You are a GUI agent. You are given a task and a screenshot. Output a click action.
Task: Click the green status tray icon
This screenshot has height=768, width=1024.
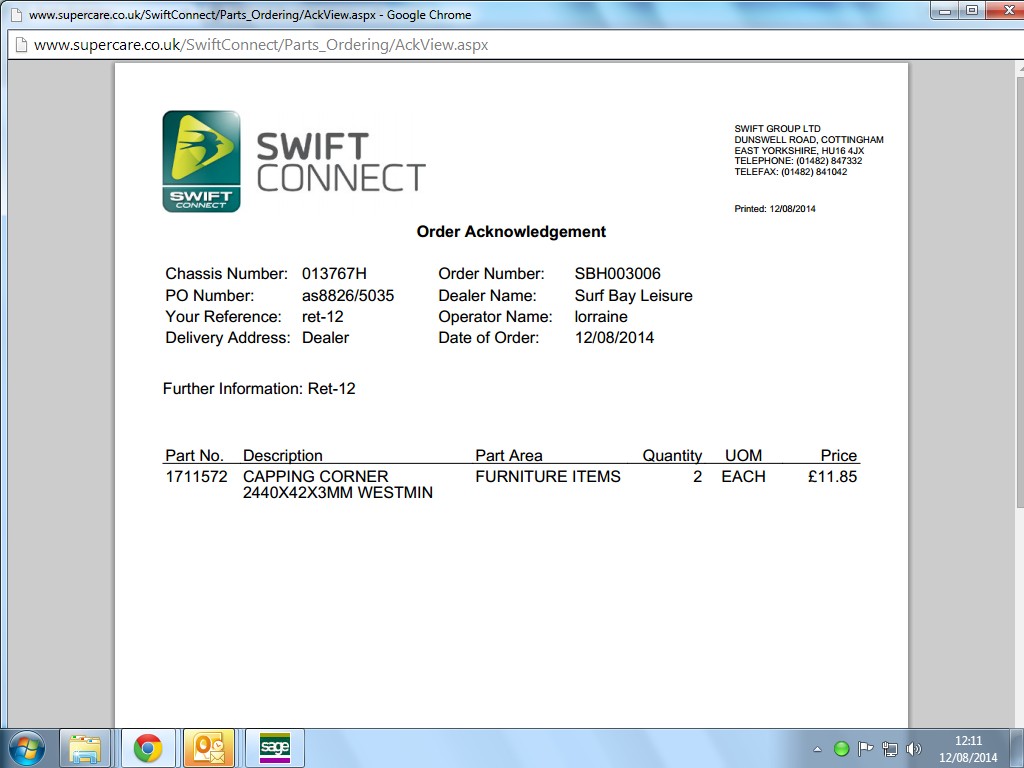tap(841, 749)
